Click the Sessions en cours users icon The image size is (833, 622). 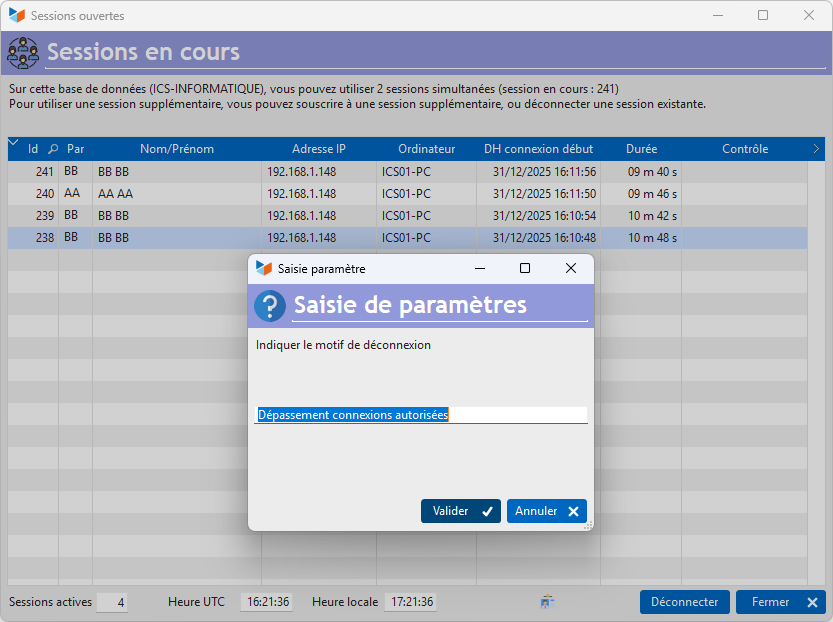point(23,52)
